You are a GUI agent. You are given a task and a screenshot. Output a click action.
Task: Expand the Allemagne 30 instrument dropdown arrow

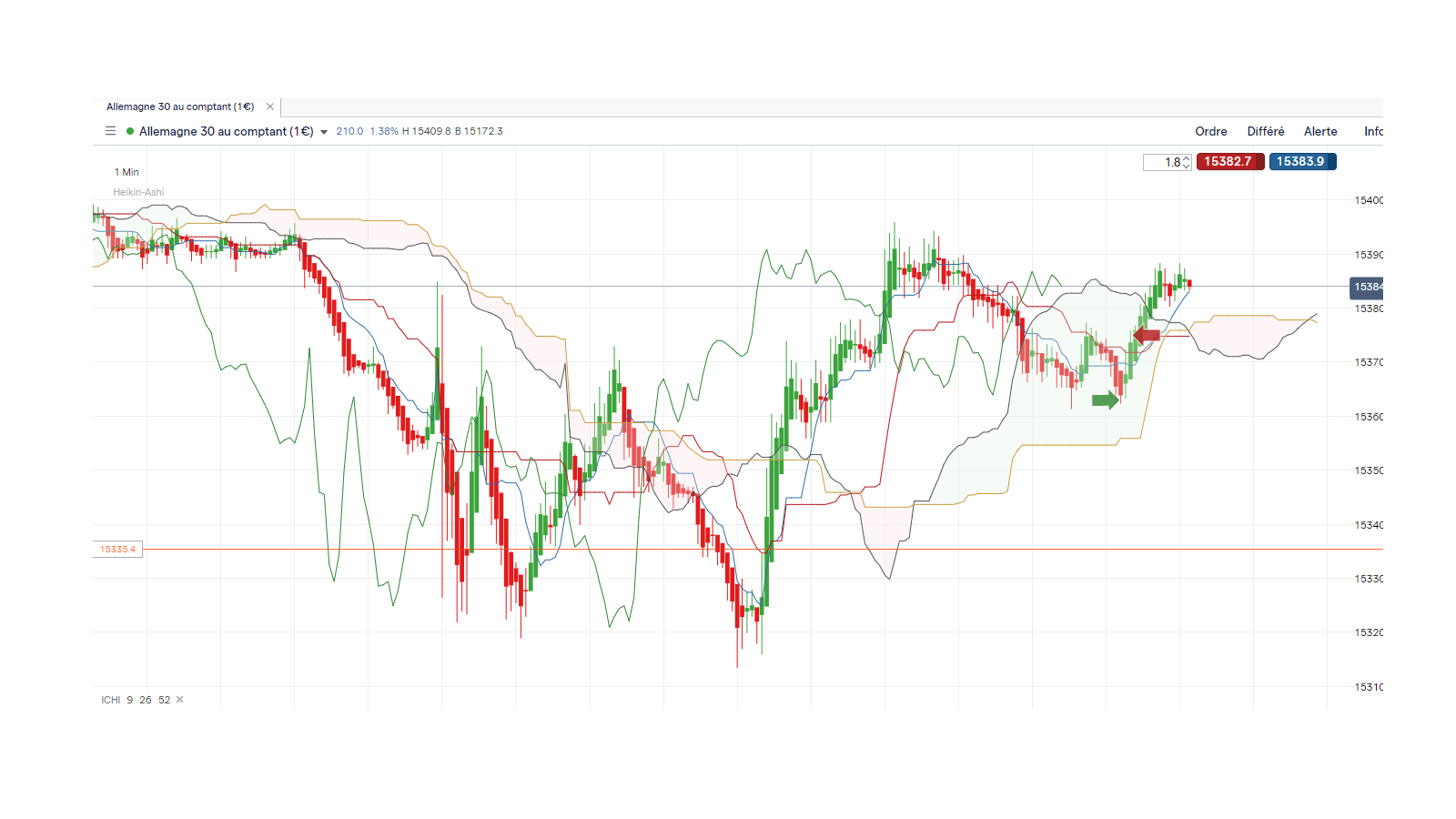324,132
